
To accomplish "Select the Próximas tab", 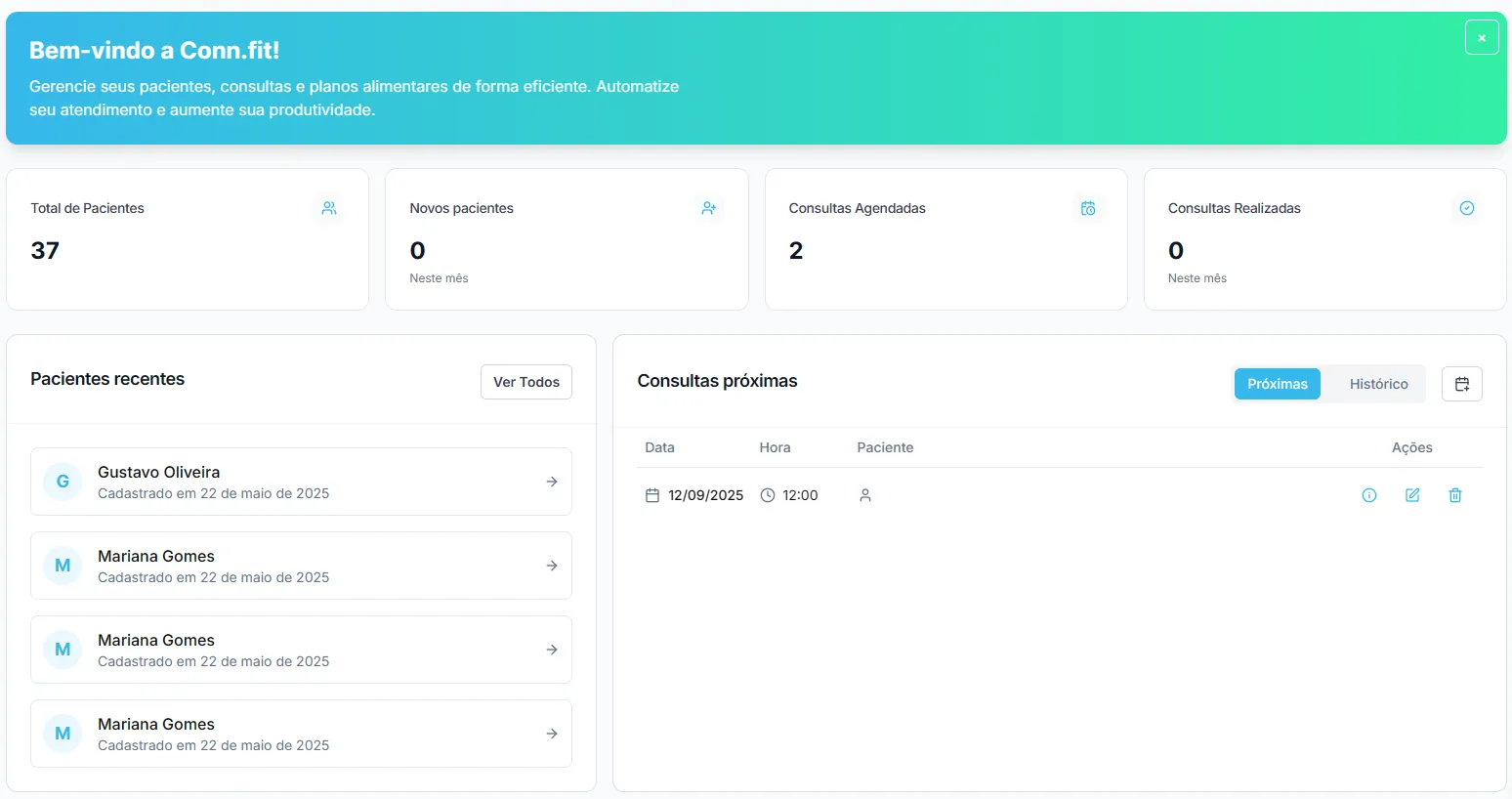I will click(x=1277, y=383).
